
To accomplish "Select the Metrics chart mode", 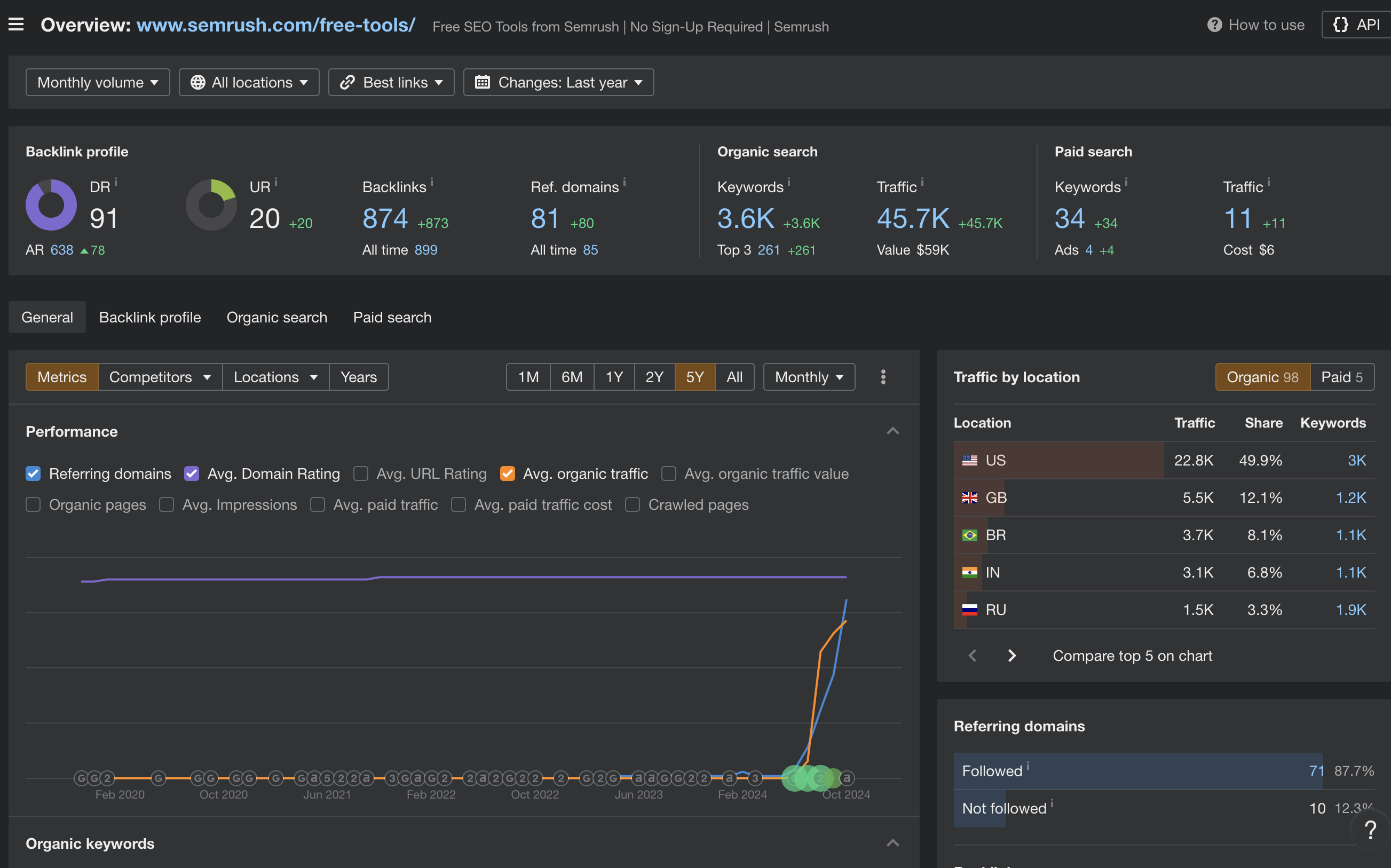I will (62, 377).
